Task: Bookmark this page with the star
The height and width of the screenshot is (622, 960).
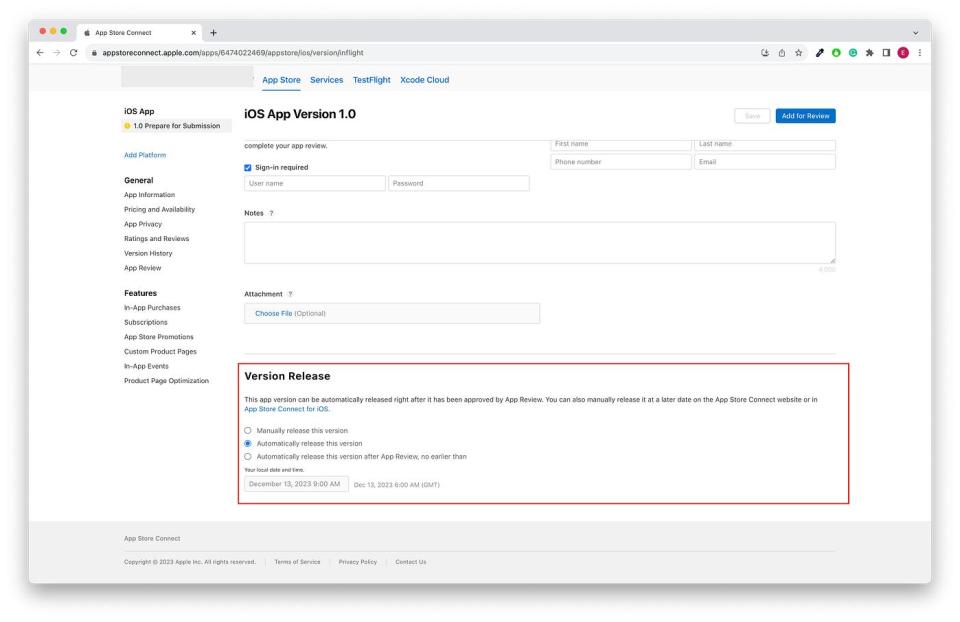Action: click(x=798, y=53)
